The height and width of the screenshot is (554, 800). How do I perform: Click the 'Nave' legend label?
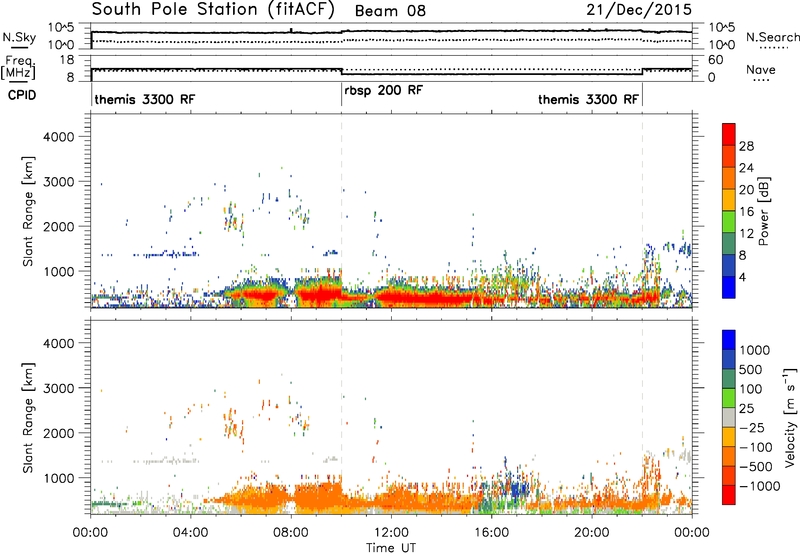click(x=760, y=69)
